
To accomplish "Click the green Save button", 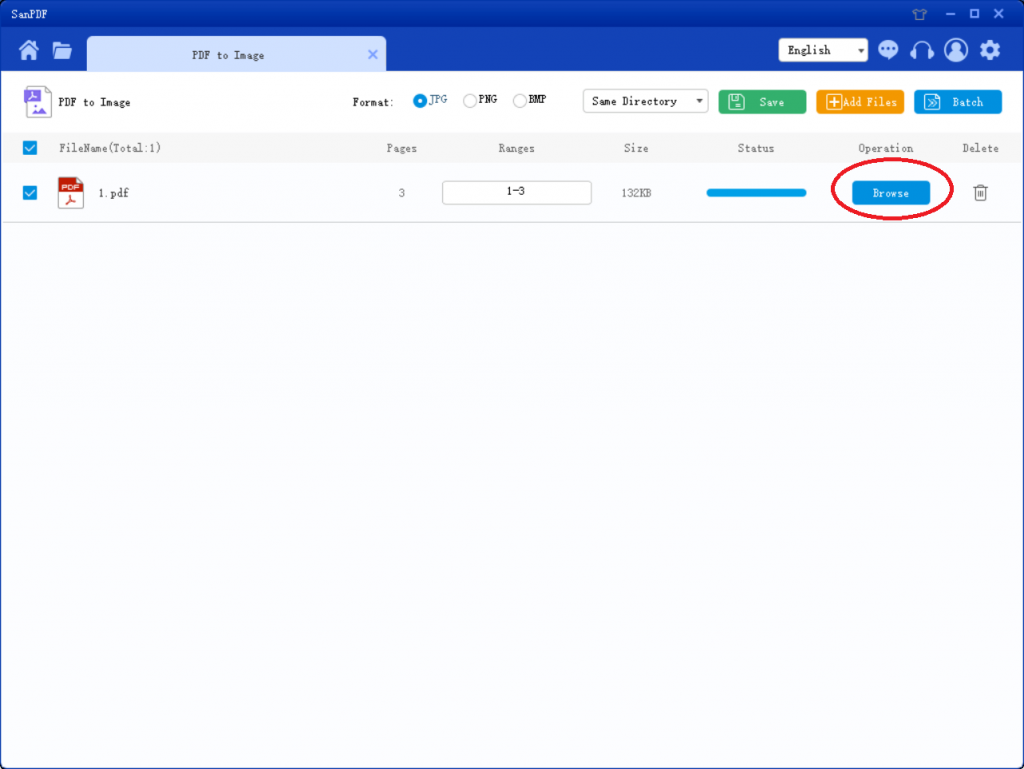I will pyautogui.click(x=762, y=102).
